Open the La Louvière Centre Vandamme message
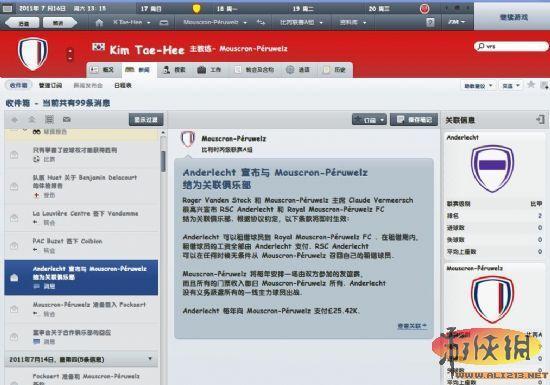The height and width of the screenshot is (385, 550). pos(81,217)
